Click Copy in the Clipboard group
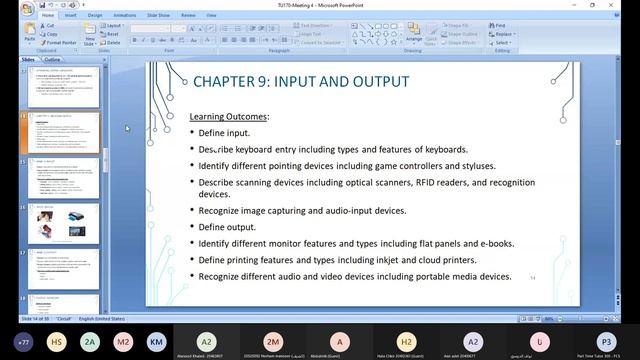 click(x=49, y=34)
